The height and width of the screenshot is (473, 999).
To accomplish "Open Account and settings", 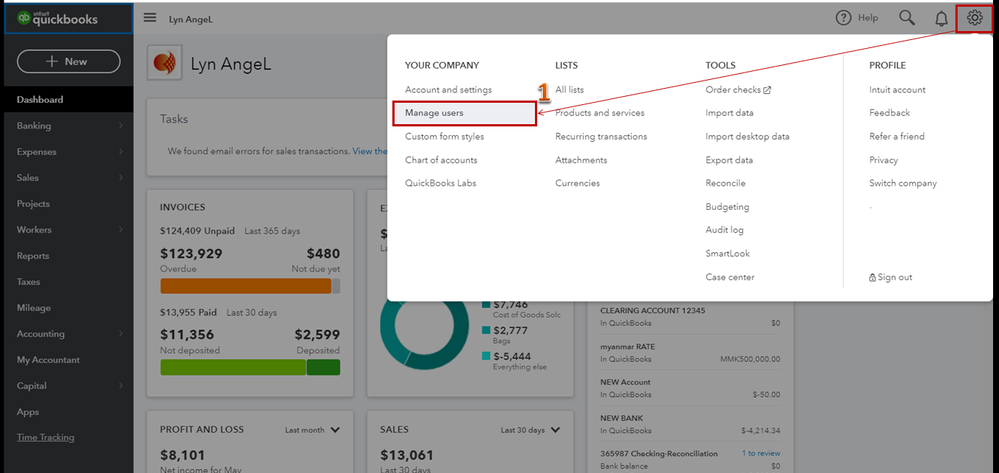I will coord(449,90).
